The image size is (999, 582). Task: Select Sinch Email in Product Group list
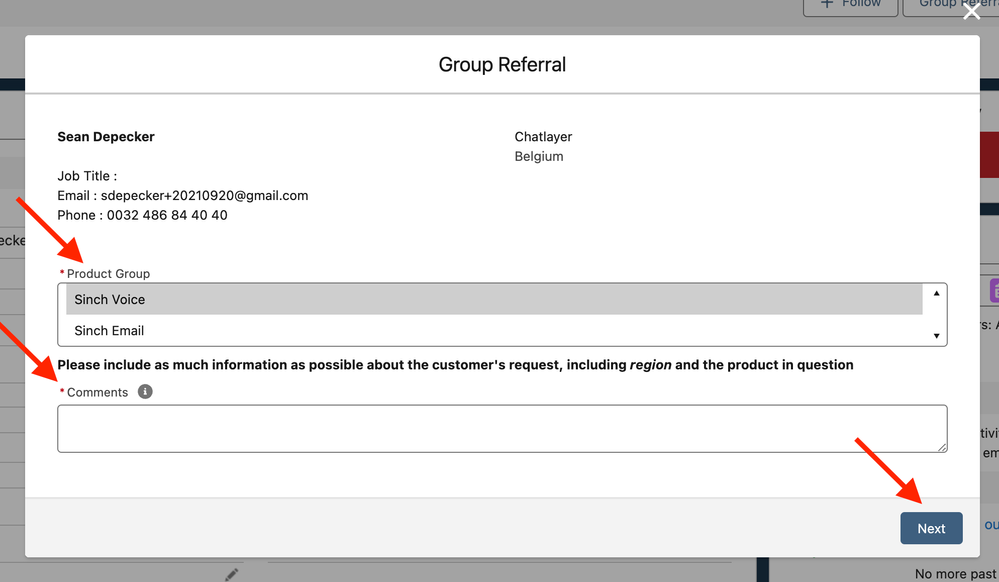tap(494, 331)
